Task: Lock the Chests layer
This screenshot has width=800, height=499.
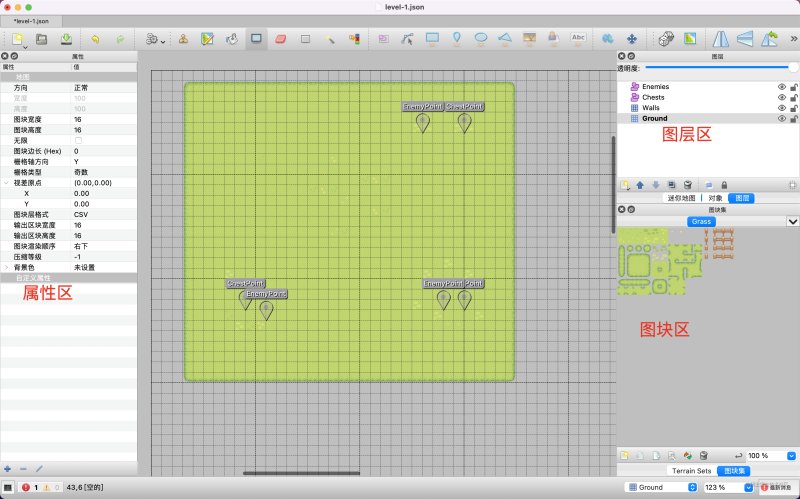Action: click(794, 97)
